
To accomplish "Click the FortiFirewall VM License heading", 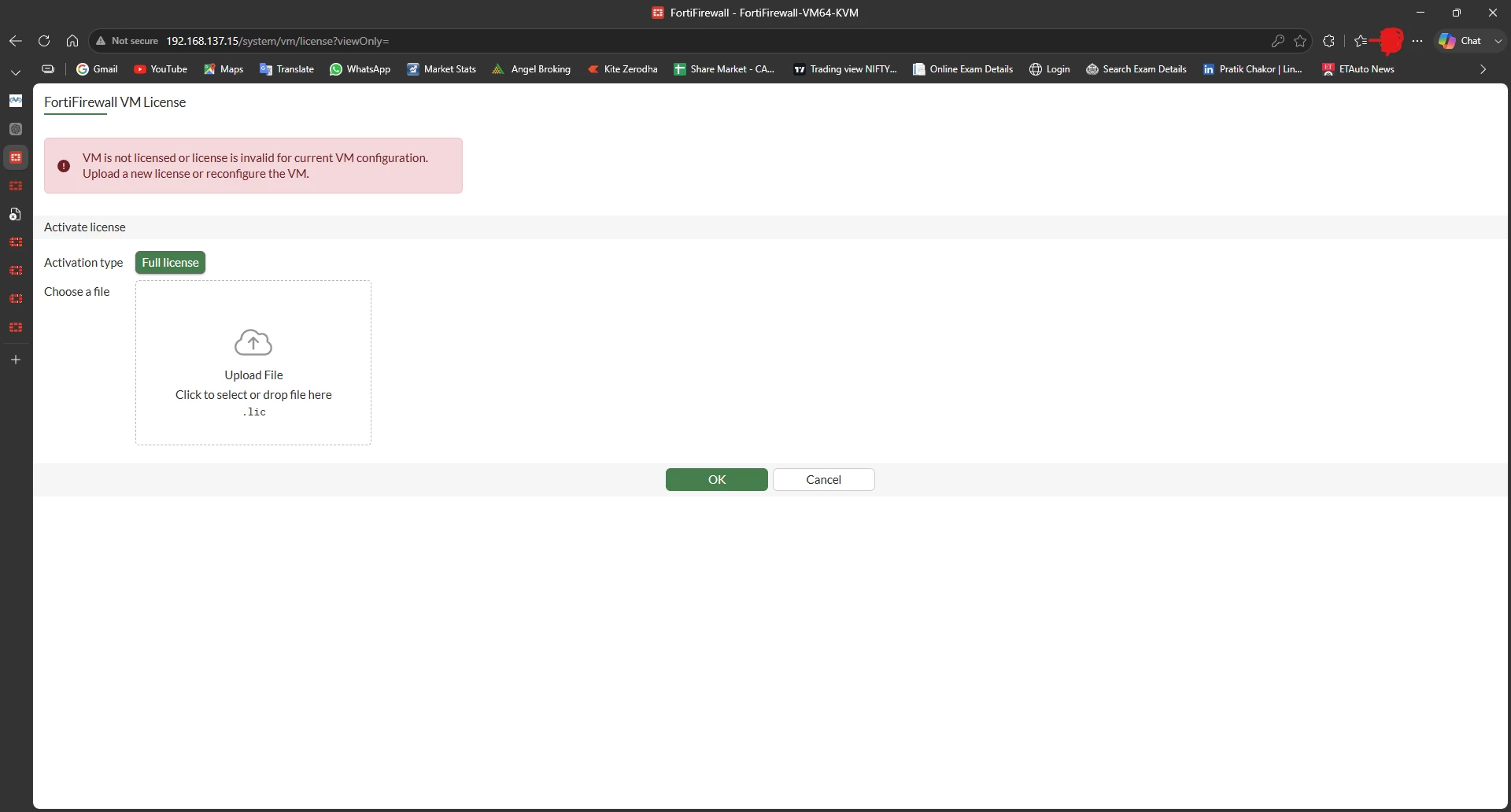I will pos(115,102).
